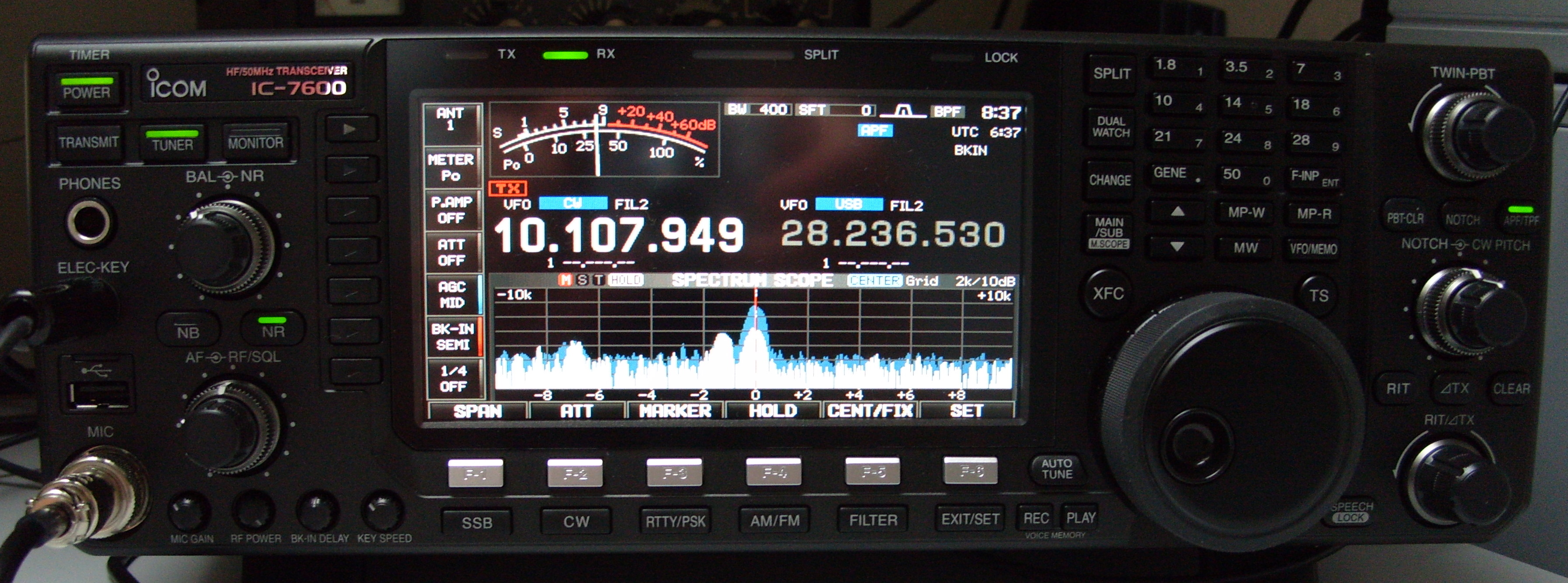Select the SET scope menu item
The height and width of the screenshot is (583, 1568).
[967, 411]
